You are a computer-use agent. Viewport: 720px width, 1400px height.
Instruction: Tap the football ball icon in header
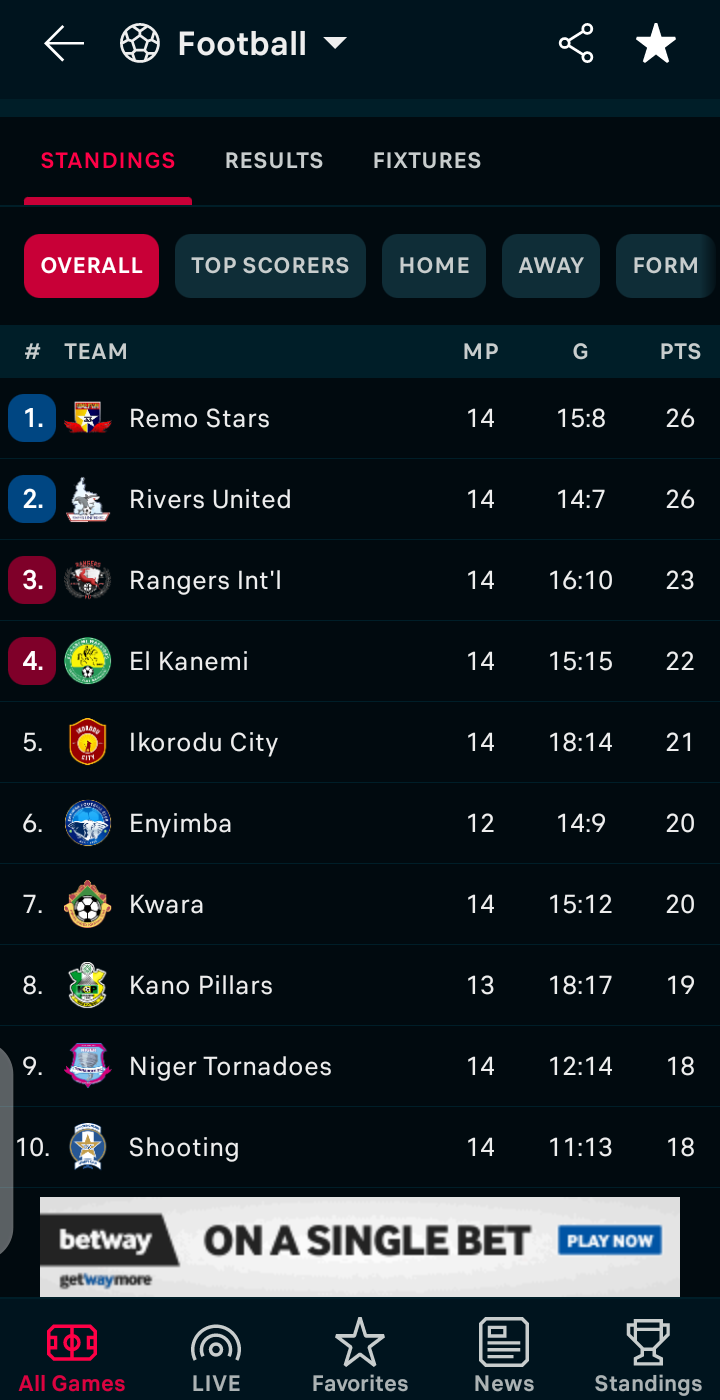pyautogui.click(x=140, y=44)
